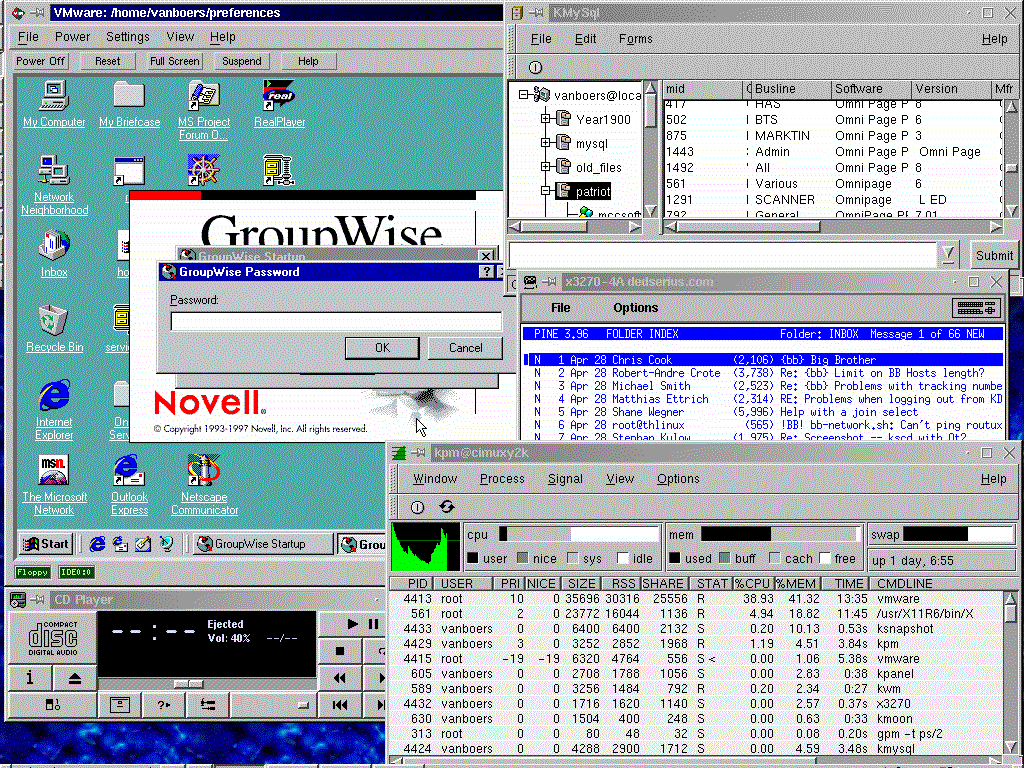This screenshot has height=768, width=1024.
Task: Select the vmware process row PID 4413
Action: click(x=696, y=598)
